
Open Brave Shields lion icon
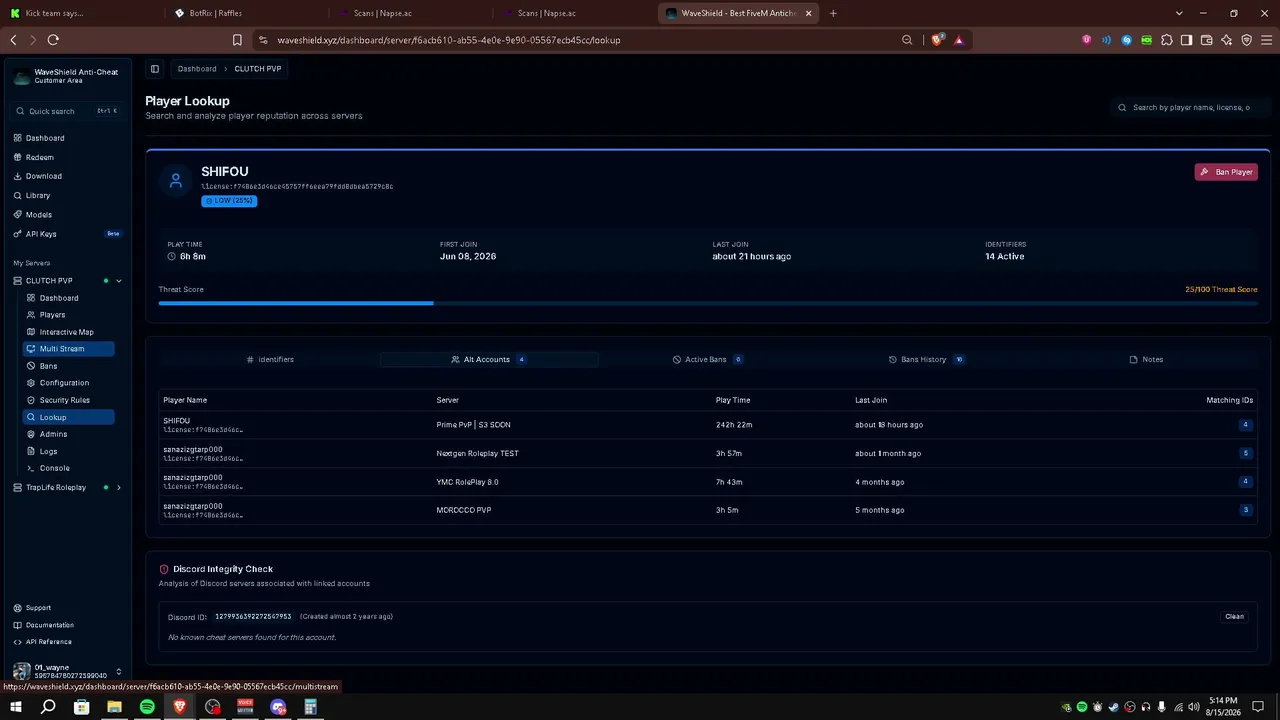click(938, 40)
